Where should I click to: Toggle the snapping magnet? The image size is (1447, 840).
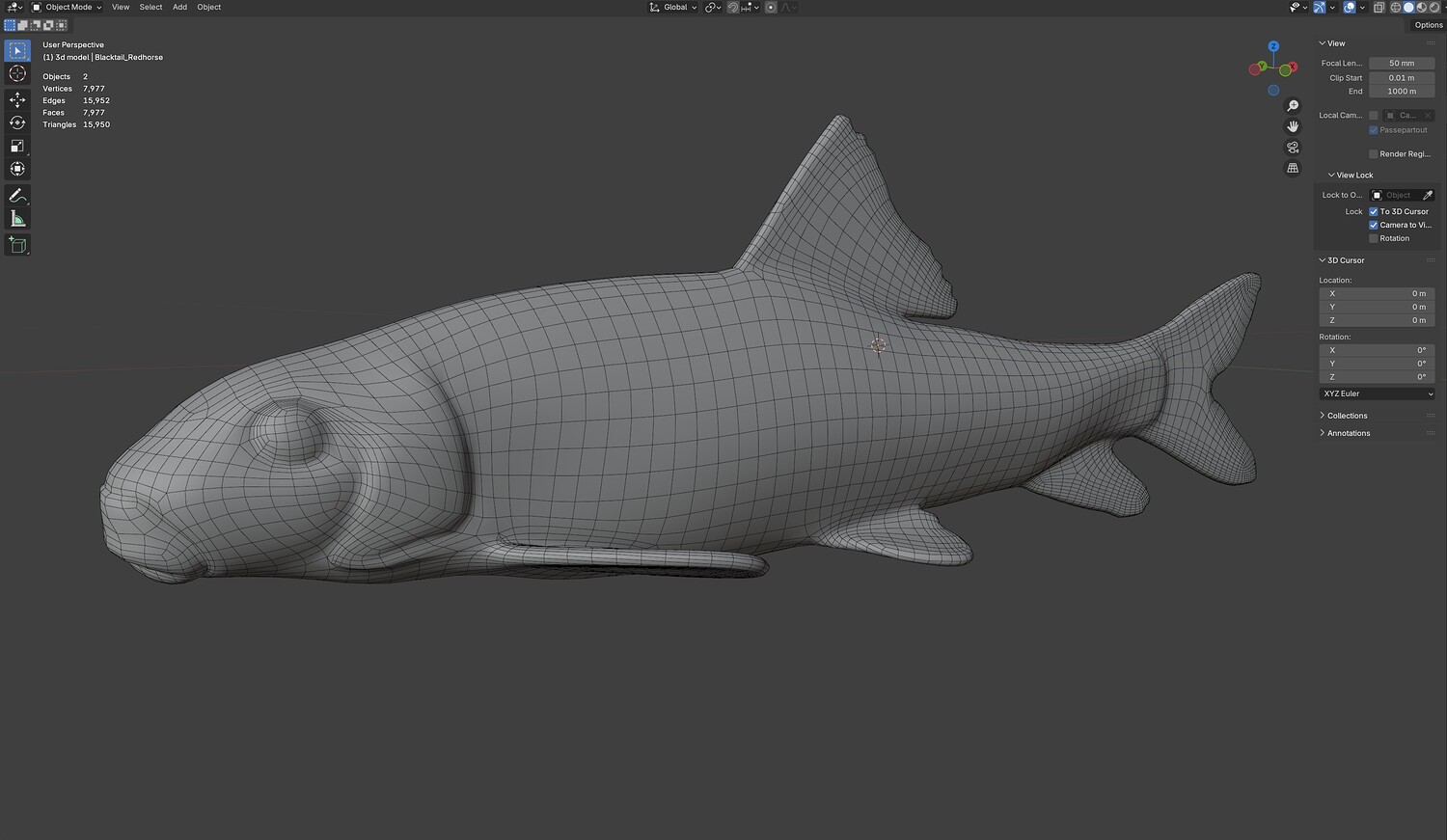(x=733, y=7)
